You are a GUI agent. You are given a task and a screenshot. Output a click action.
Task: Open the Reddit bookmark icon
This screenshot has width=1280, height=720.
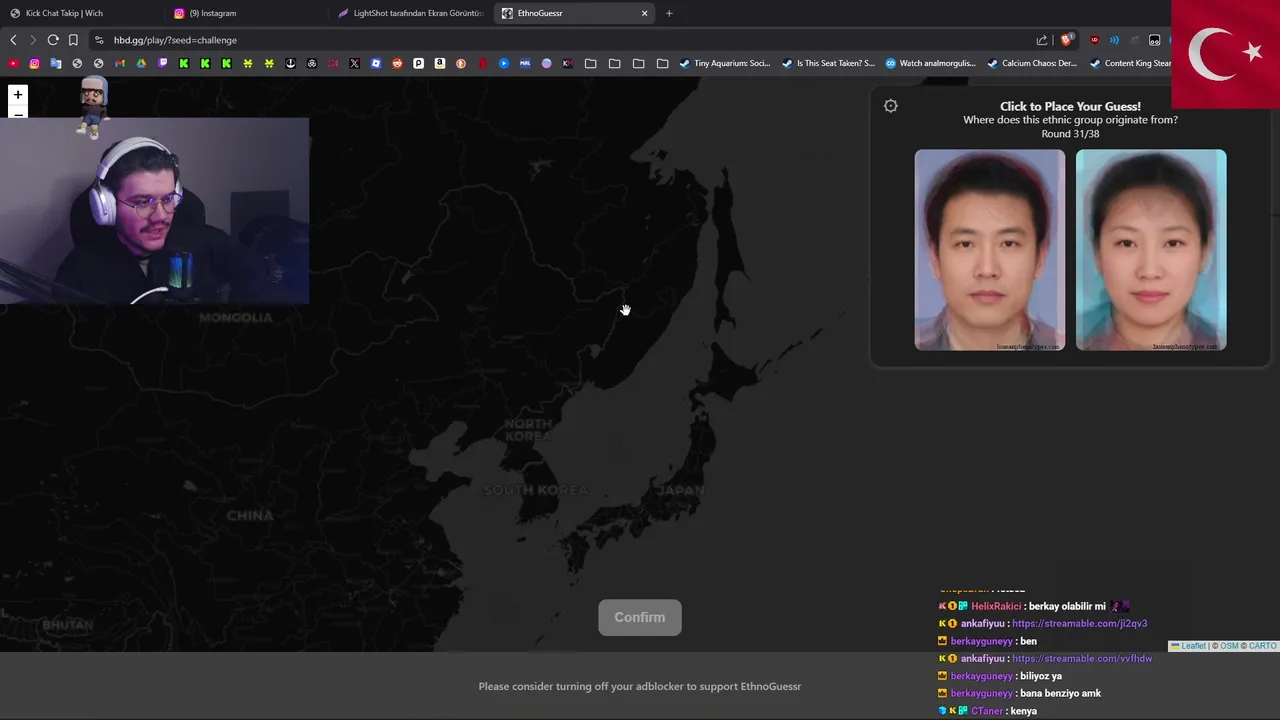pyautogui.click(x=397, y=63)
